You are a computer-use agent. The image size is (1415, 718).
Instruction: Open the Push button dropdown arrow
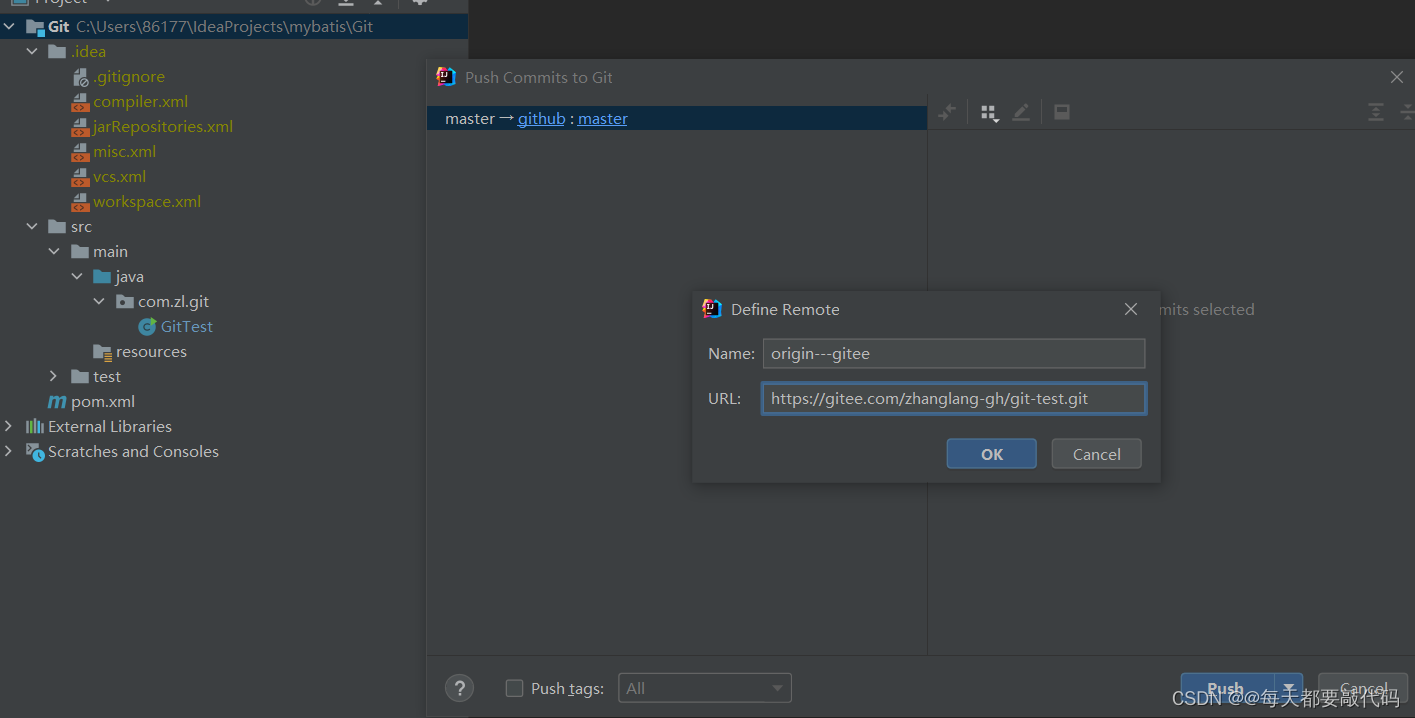1289,689
